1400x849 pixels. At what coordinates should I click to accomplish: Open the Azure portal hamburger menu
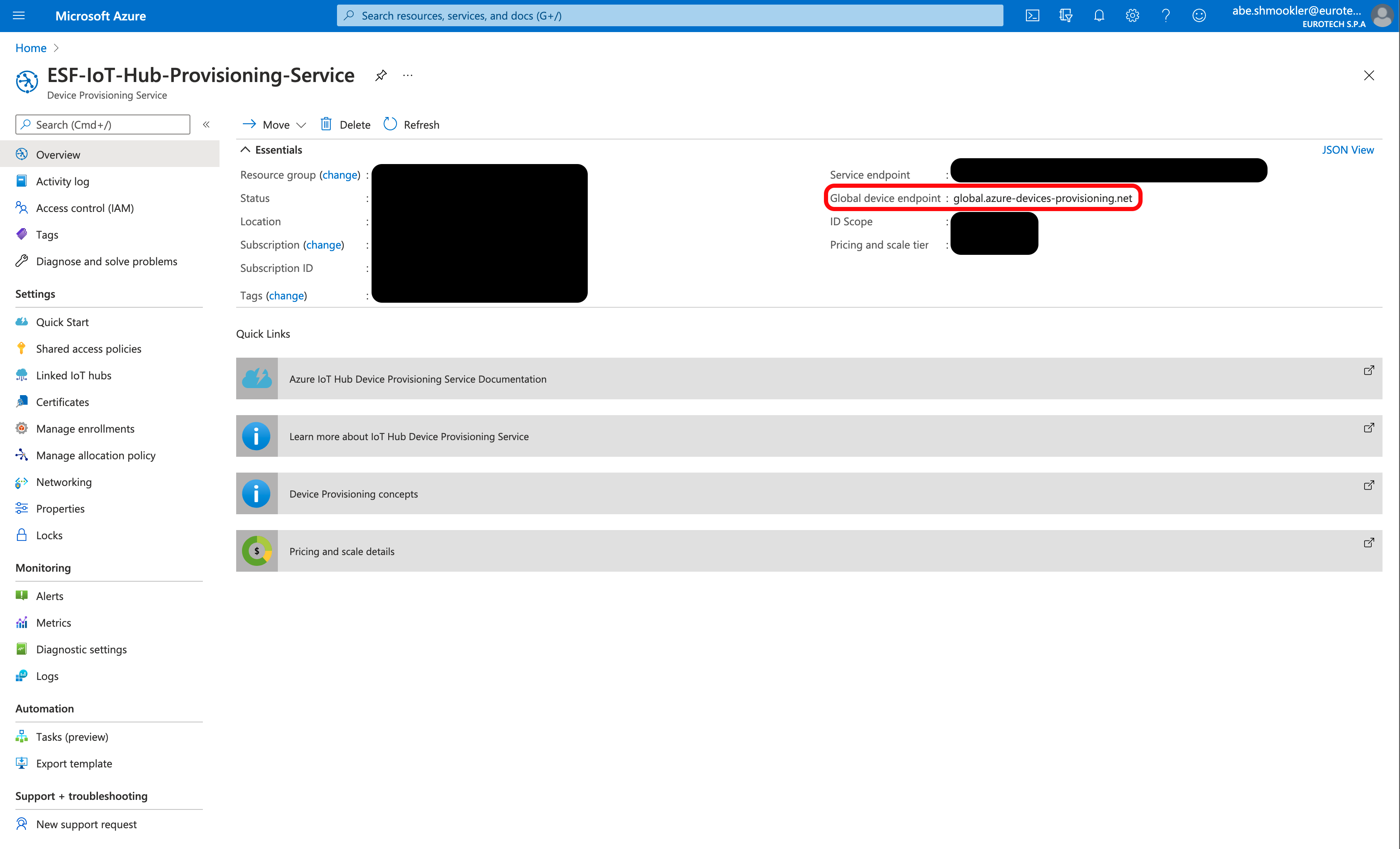click(19, 15)
